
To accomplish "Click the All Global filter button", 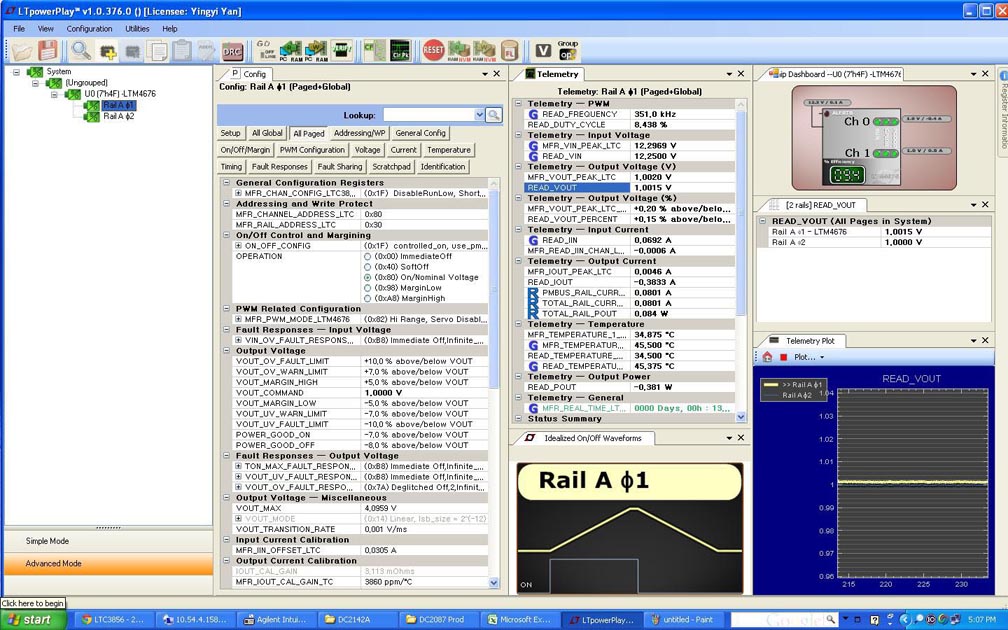I will coord(267,133).
